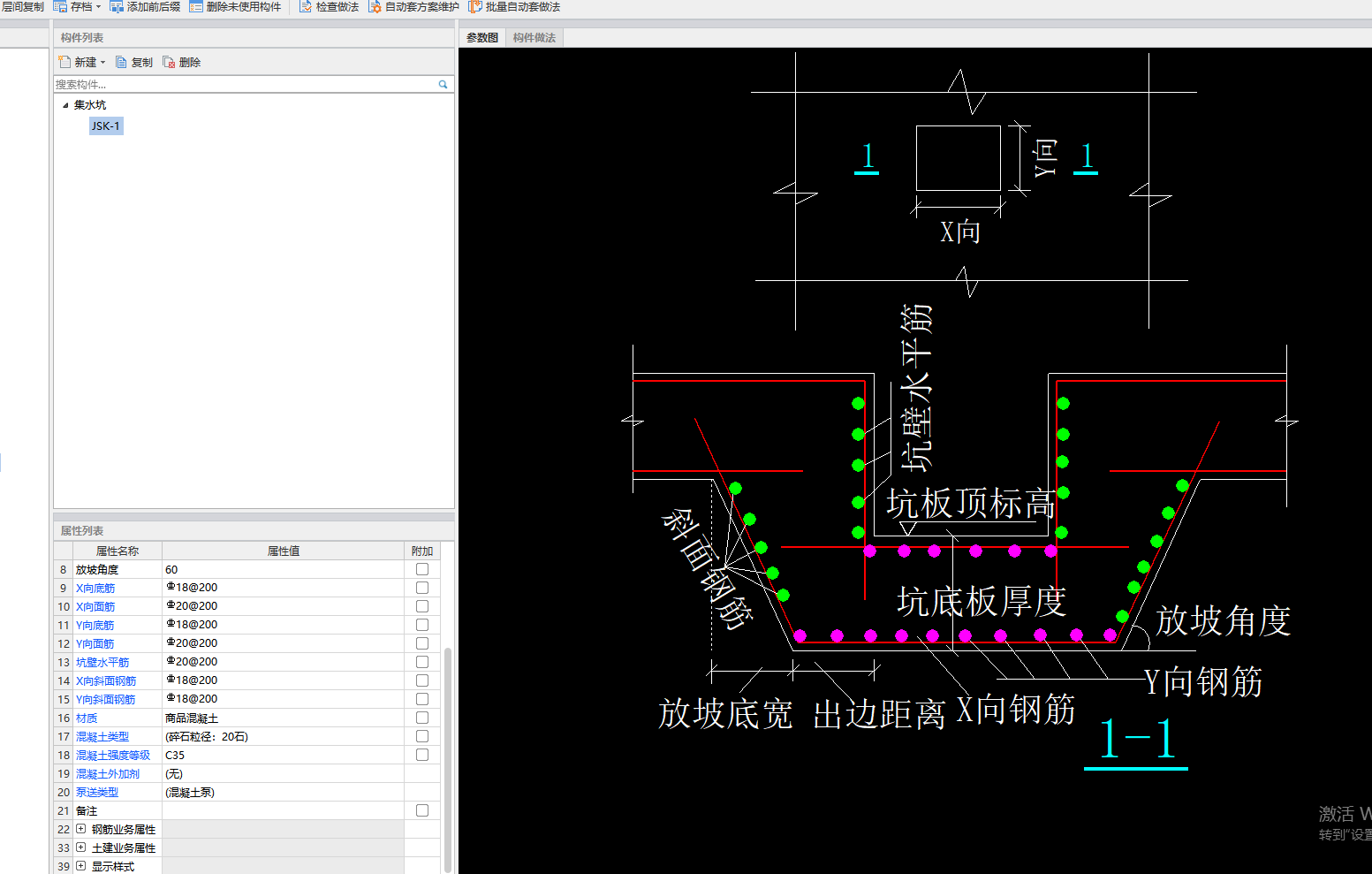Click the 混凝土强度等级 property link
Screen dimensions: 1372x874
point(113,756)
